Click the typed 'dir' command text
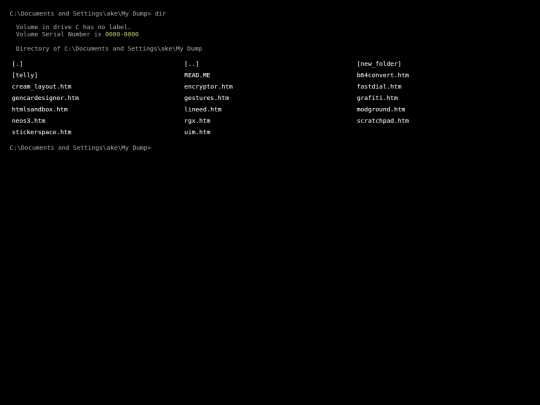The height and width of the screenshot is (405, 540). pos(160,14)
